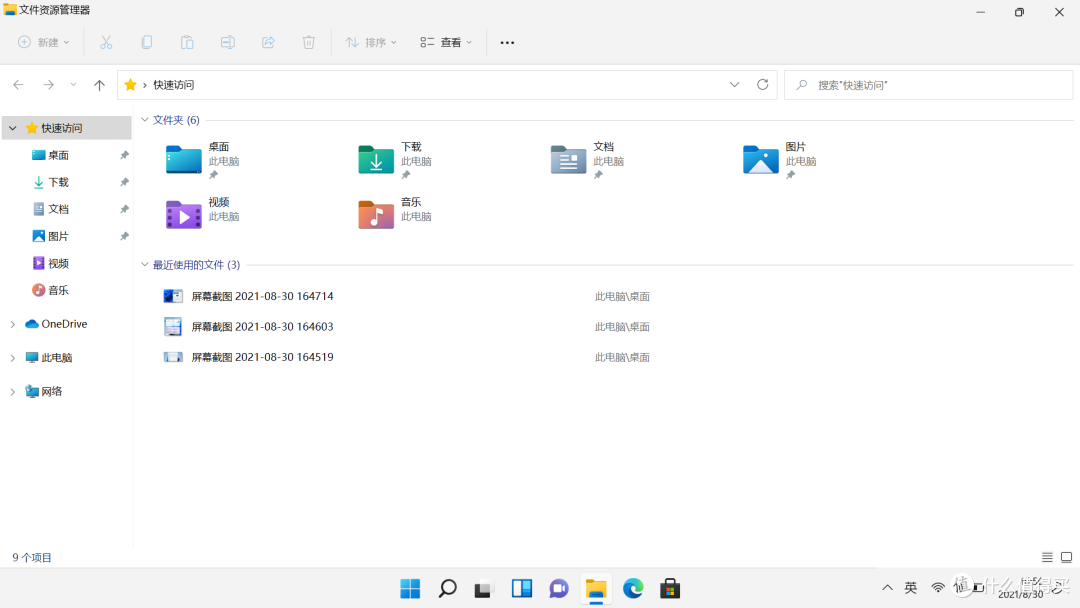Switch to details view via status bar icon
The width and height of the screenshot is (1080, 608).
tap(1047, 557)
